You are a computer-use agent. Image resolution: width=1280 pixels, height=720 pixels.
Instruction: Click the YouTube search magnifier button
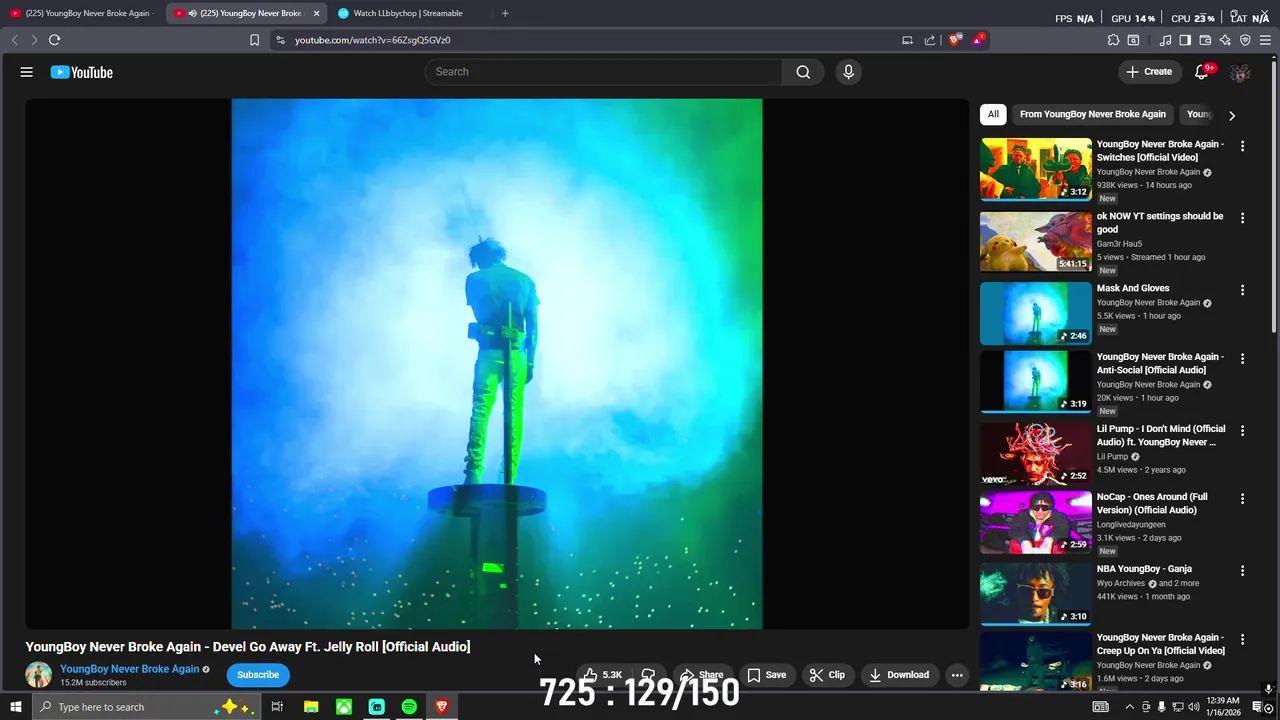click(x=803, y=72)
